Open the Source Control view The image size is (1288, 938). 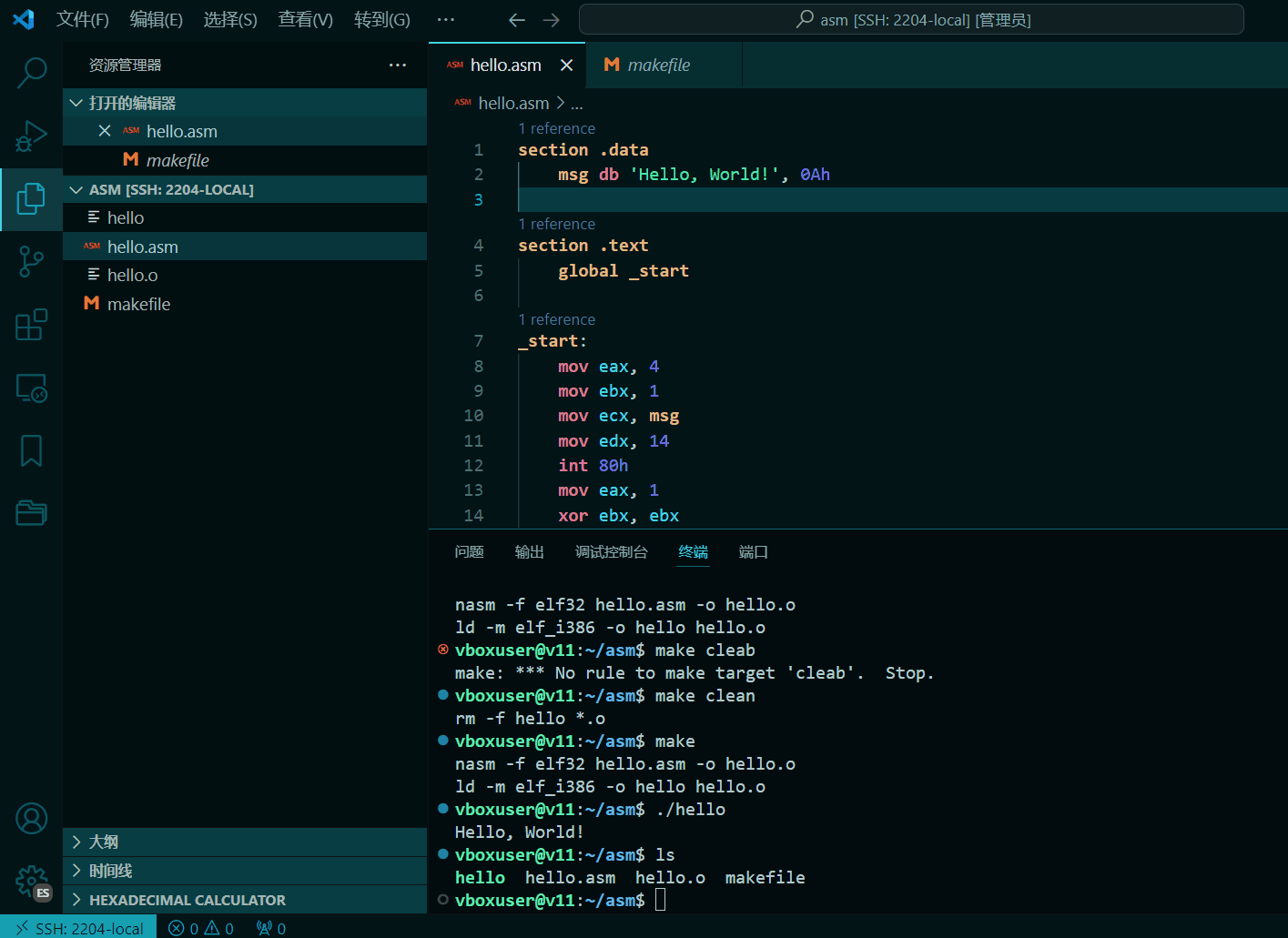[31, 261]
